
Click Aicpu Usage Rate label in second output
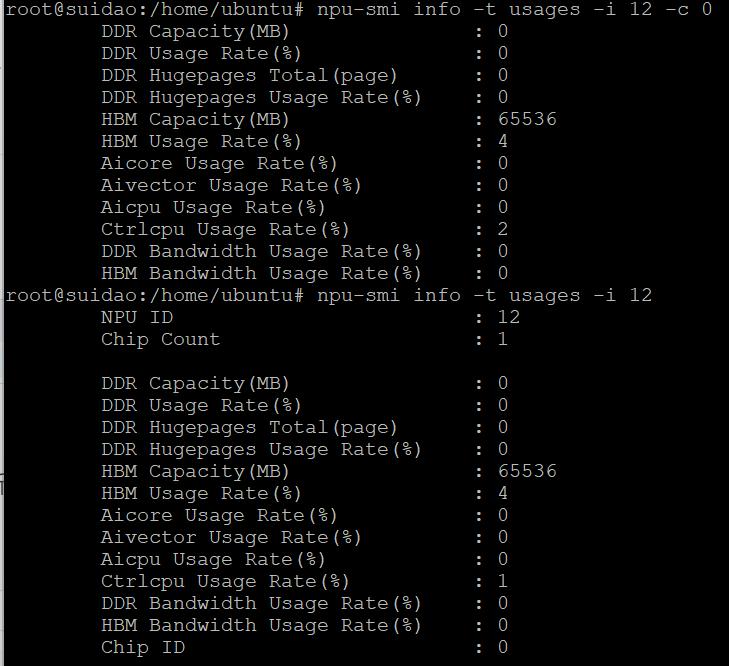213,559
